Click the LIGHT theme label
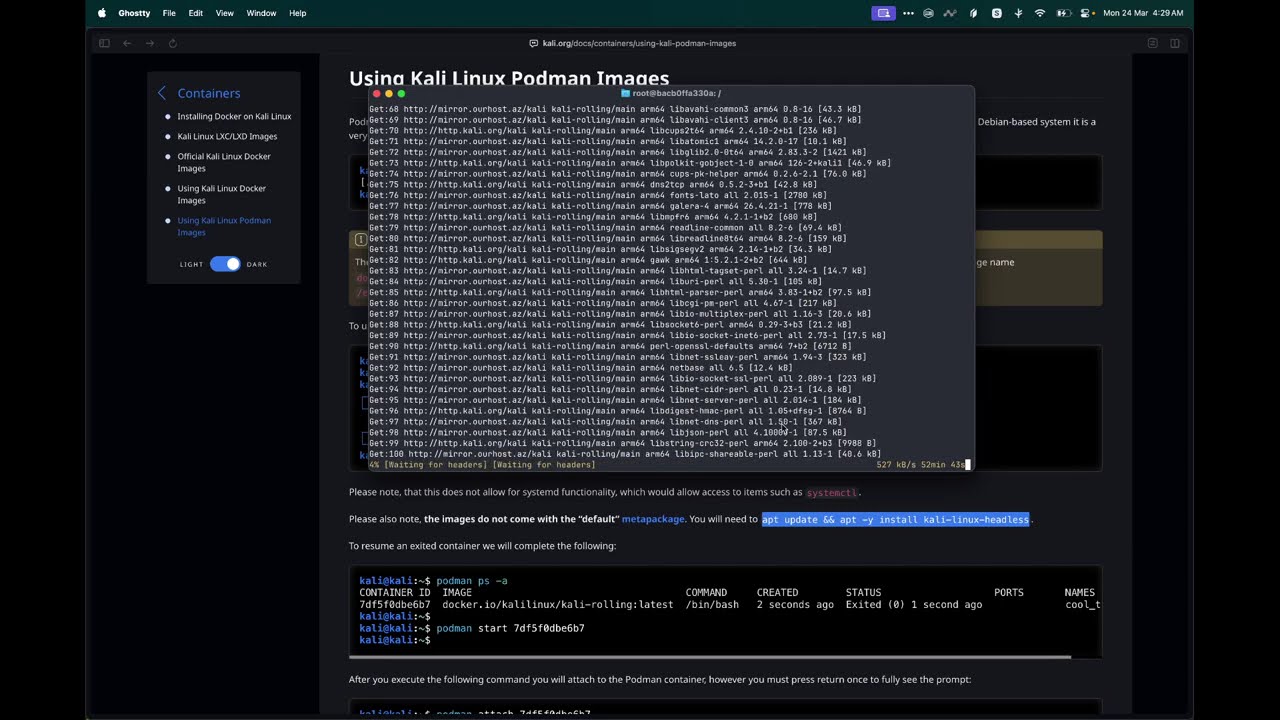The image size is (1280, 720). (191, 264)
